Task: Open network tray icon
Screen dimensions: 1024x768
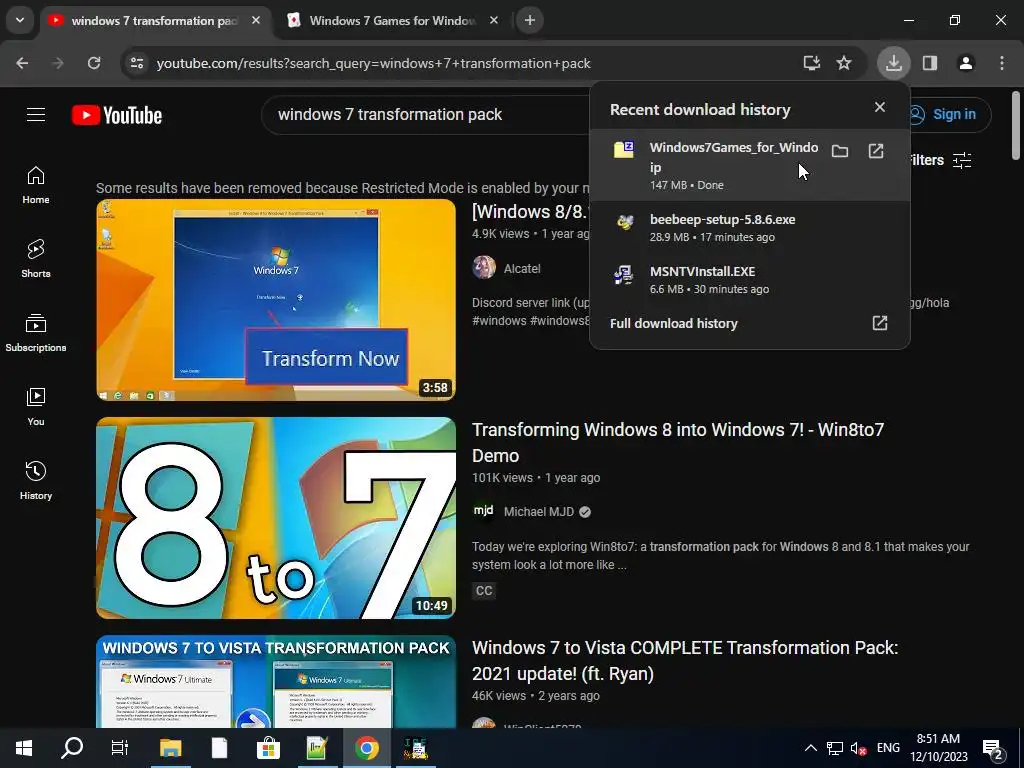Action: [835, 748]
